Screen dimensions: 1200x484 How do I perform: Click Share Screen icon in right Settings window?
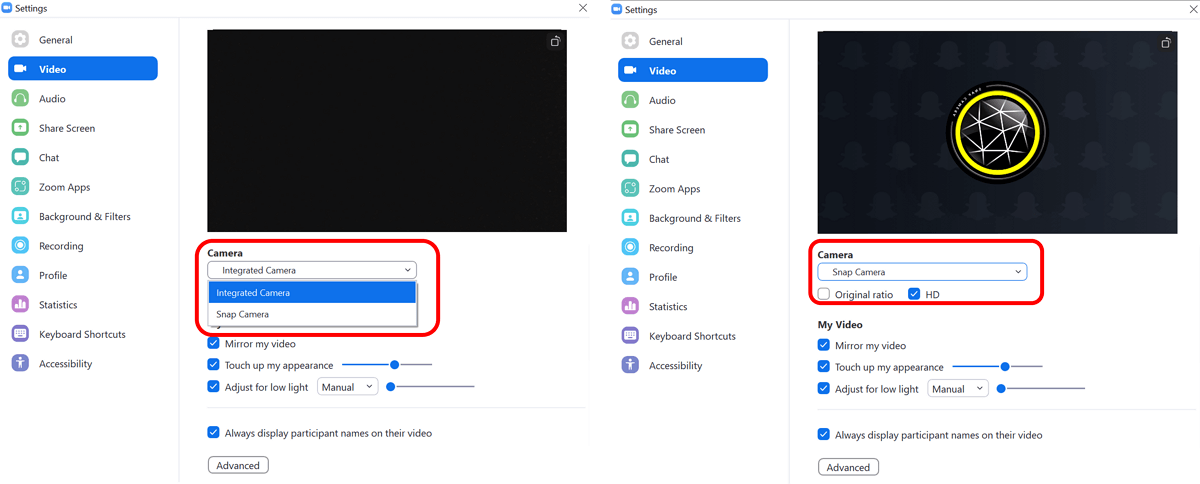pos(630,130)
